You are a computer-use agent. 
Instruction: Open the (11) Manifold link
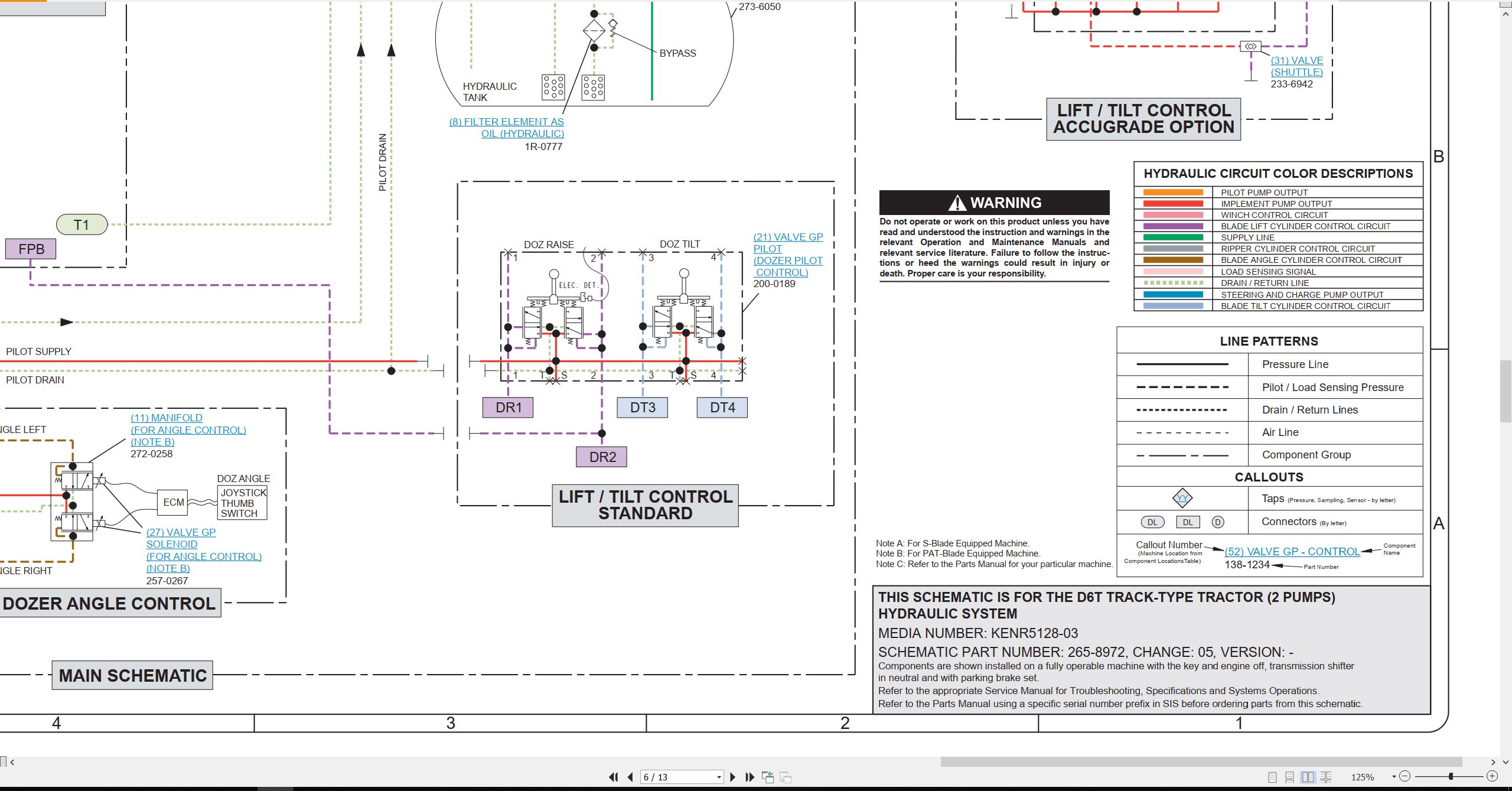pos(188,429)
